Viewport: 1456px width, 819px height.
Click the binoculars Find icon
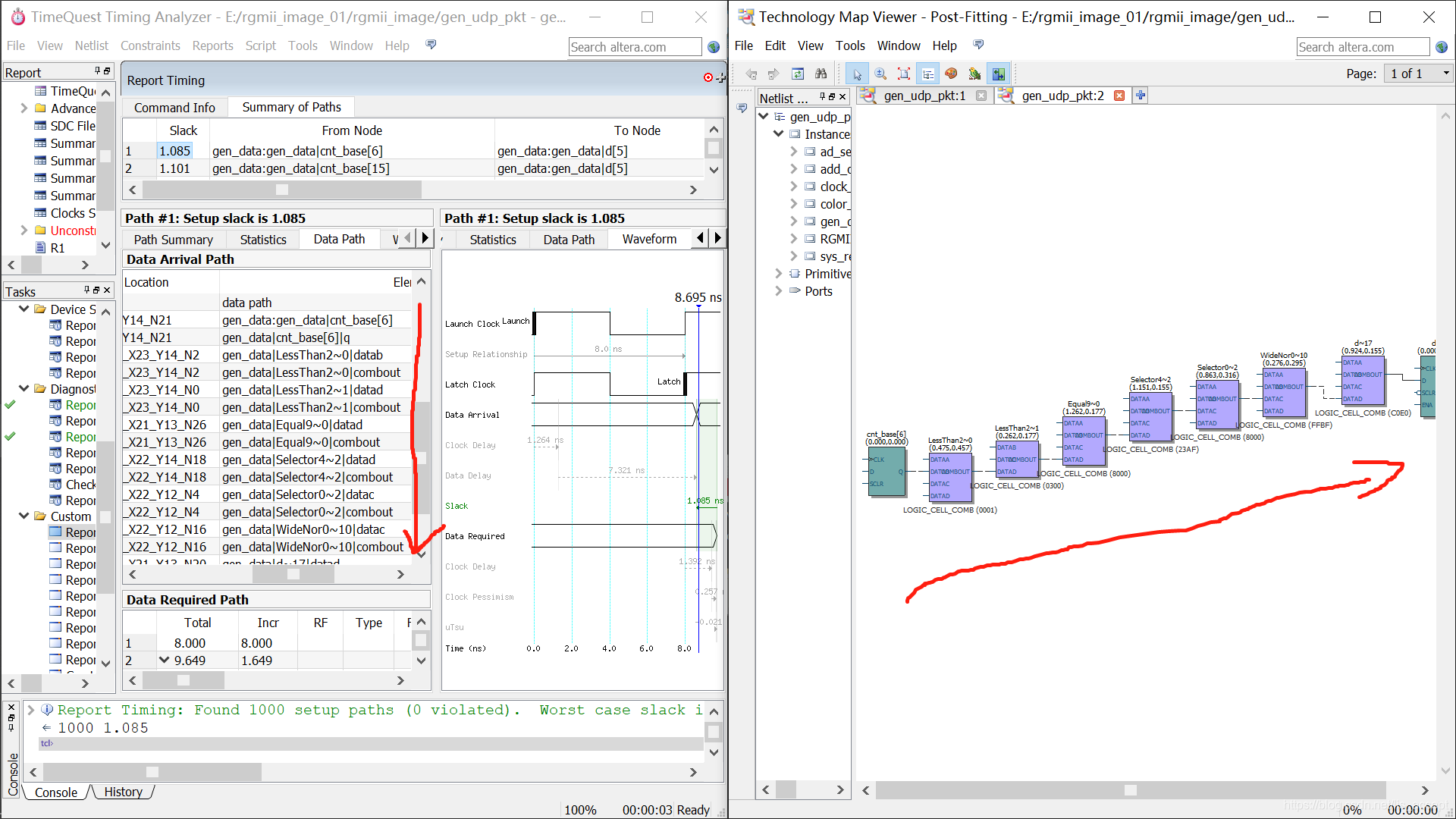point(821,74)
